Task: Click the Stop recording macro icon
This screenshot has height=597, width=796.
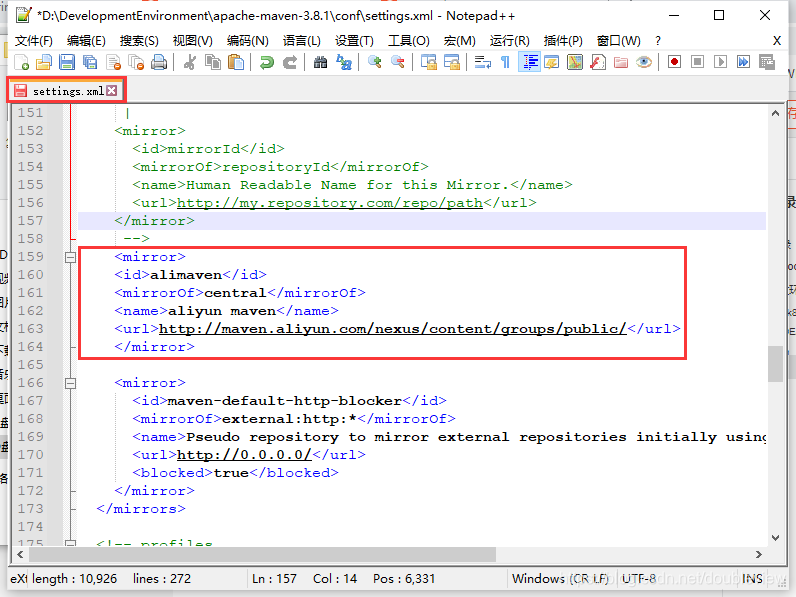Action: point(698,62)
